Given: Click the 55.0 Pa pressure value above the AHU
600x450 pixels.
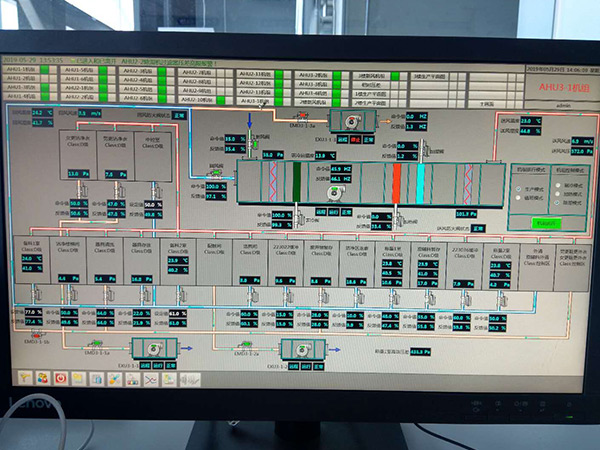Looking at the screenshot, I should (273, 155).
